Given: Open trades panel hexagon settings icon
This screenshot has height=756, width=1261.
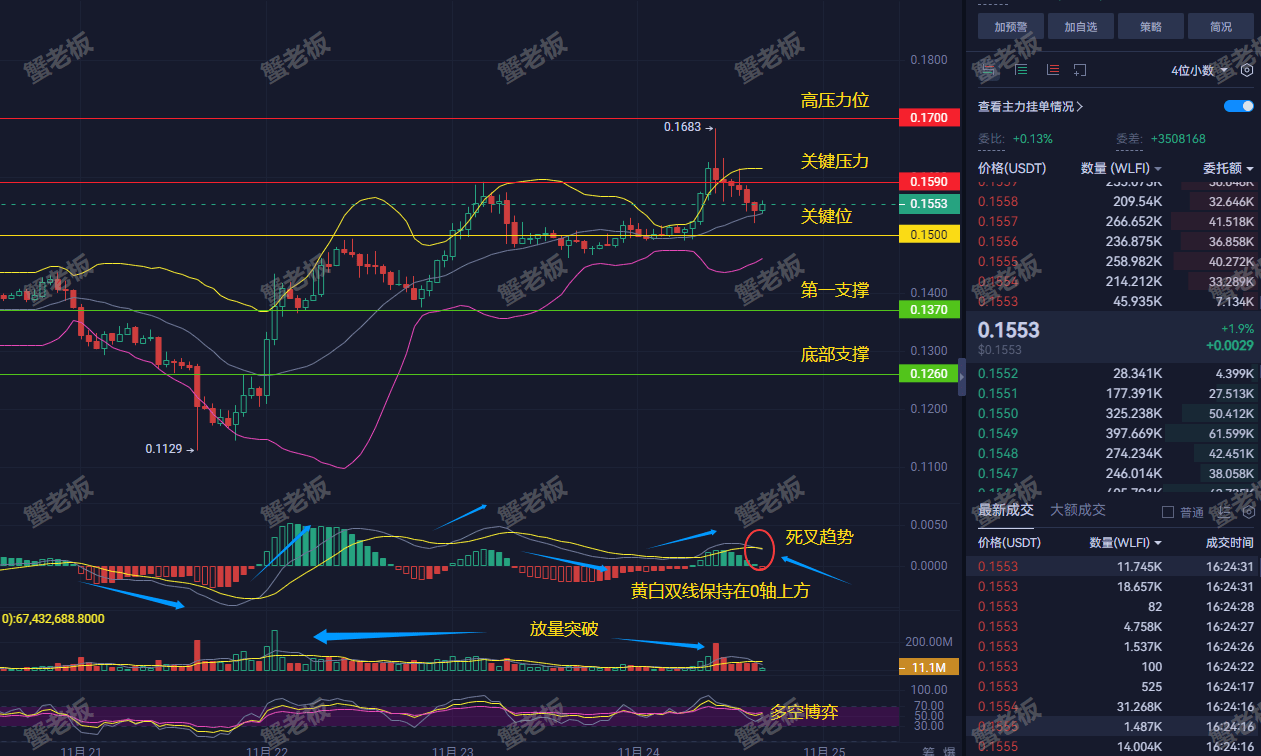Looking at the screenshot, I should pyautogui.click(x=1248, y=512).
